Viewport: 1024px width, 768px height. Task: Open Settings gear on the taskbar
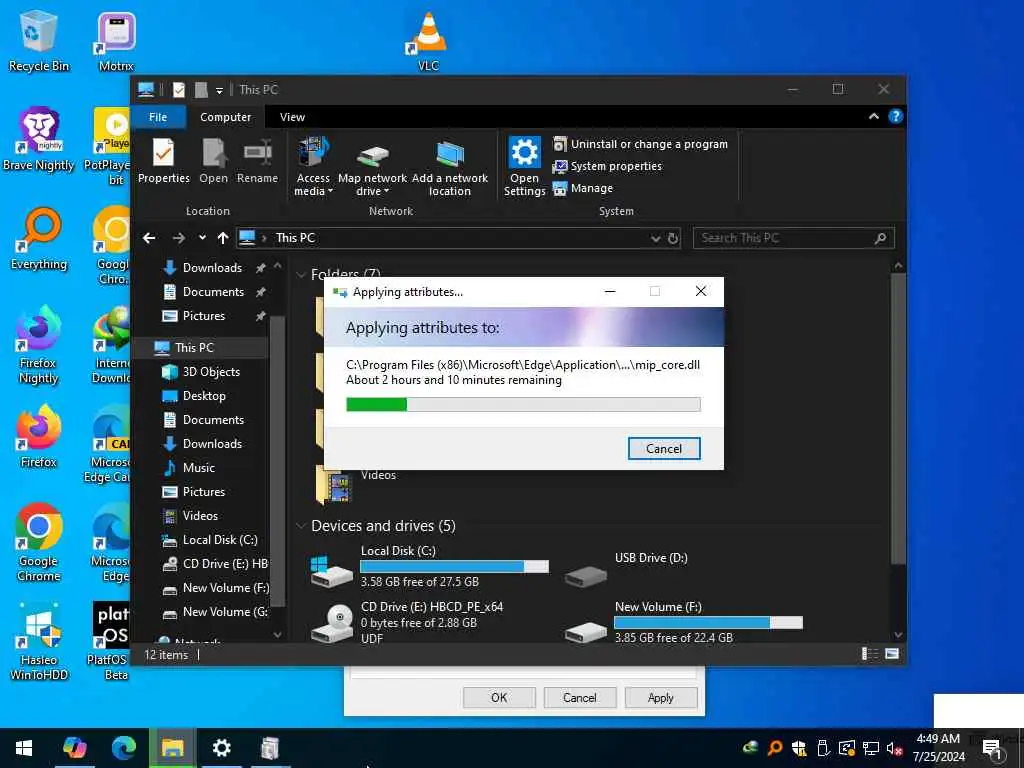pos(221,747)
